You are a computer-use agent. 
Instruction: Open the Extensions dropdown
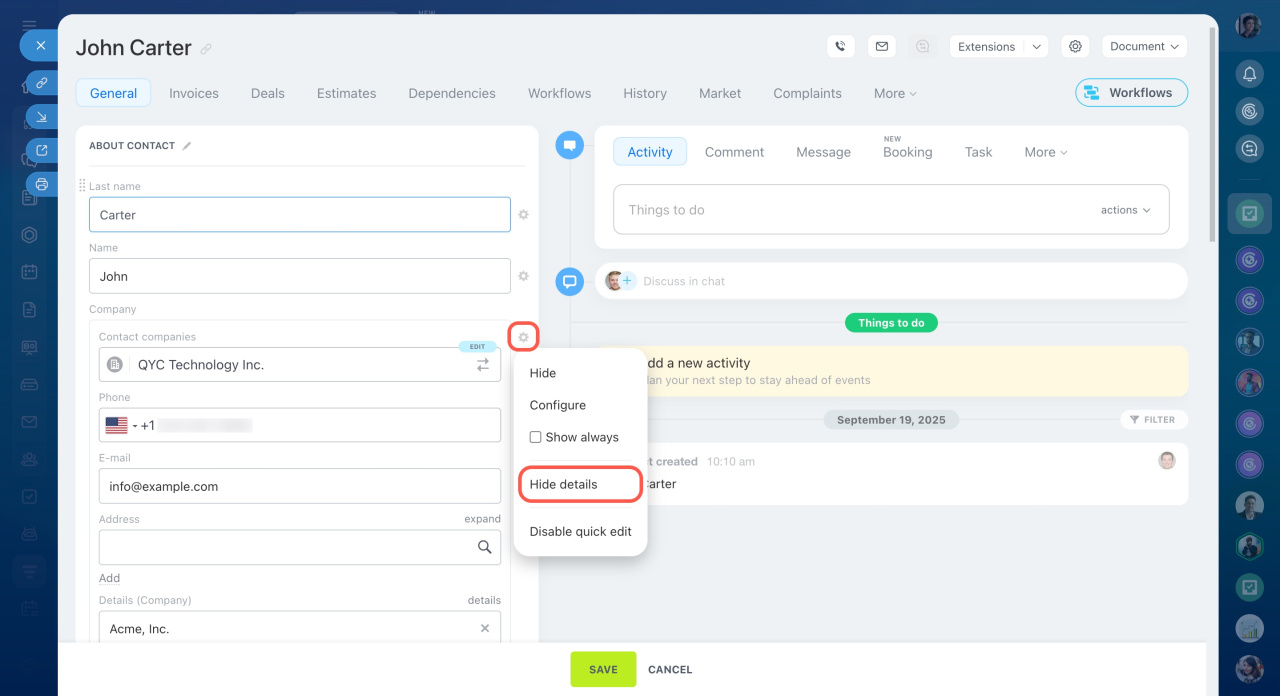[x=997, y=46]
